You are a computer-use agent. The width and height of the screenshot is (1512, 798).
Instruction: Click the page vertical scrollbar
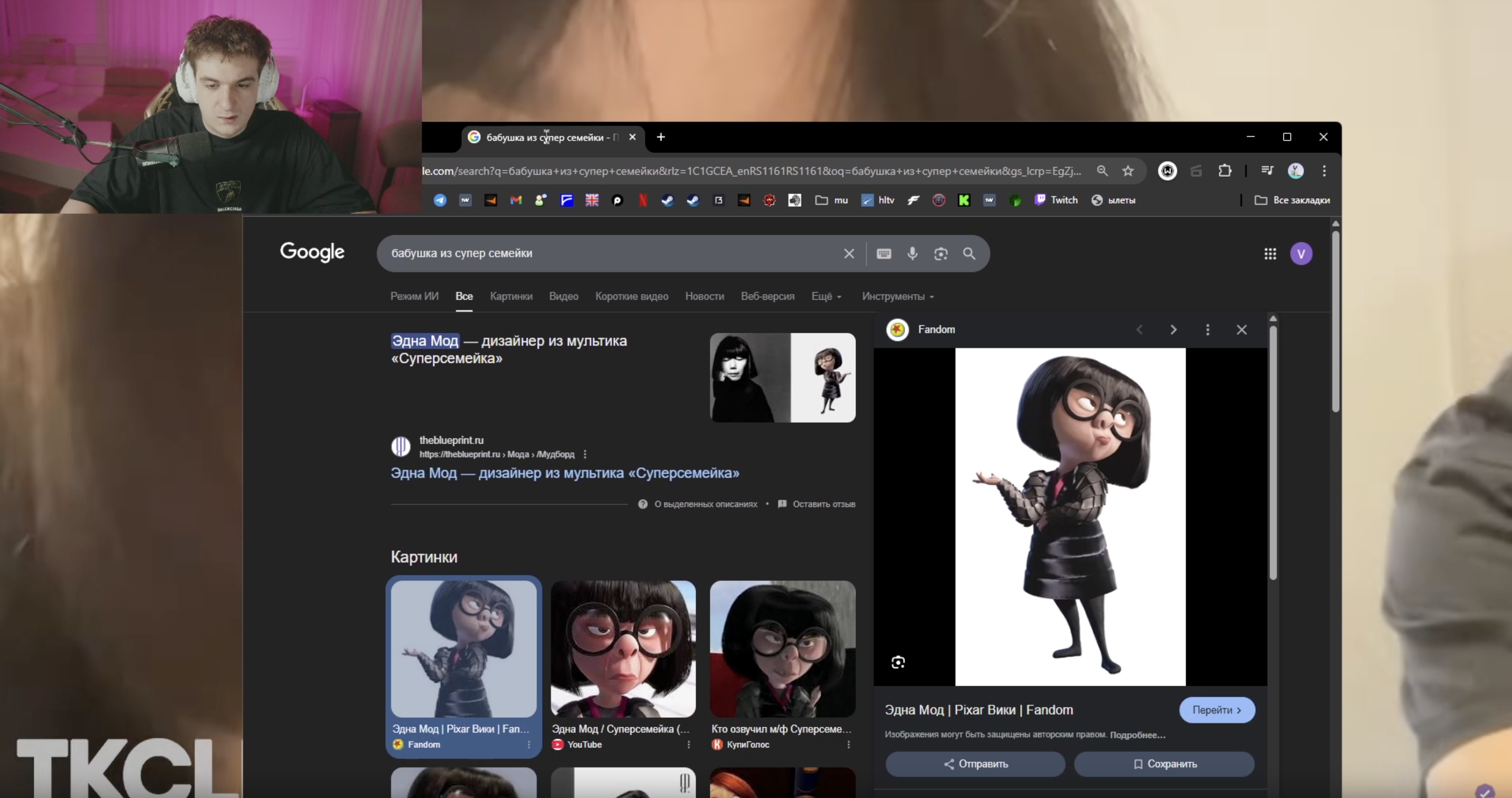[1335, 322]
